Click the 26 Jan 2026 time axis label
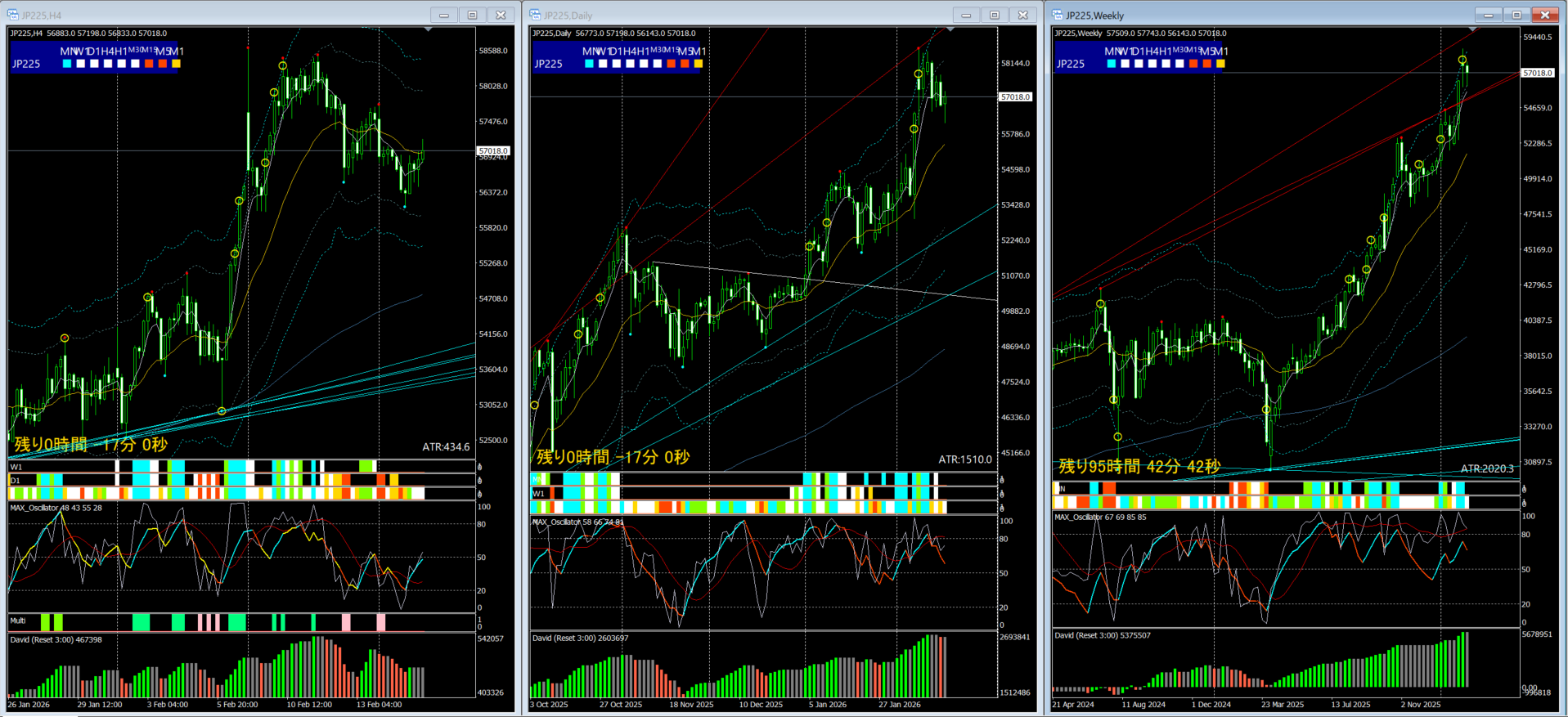This screenshot has height=717, width=1568. pos(29,704)
